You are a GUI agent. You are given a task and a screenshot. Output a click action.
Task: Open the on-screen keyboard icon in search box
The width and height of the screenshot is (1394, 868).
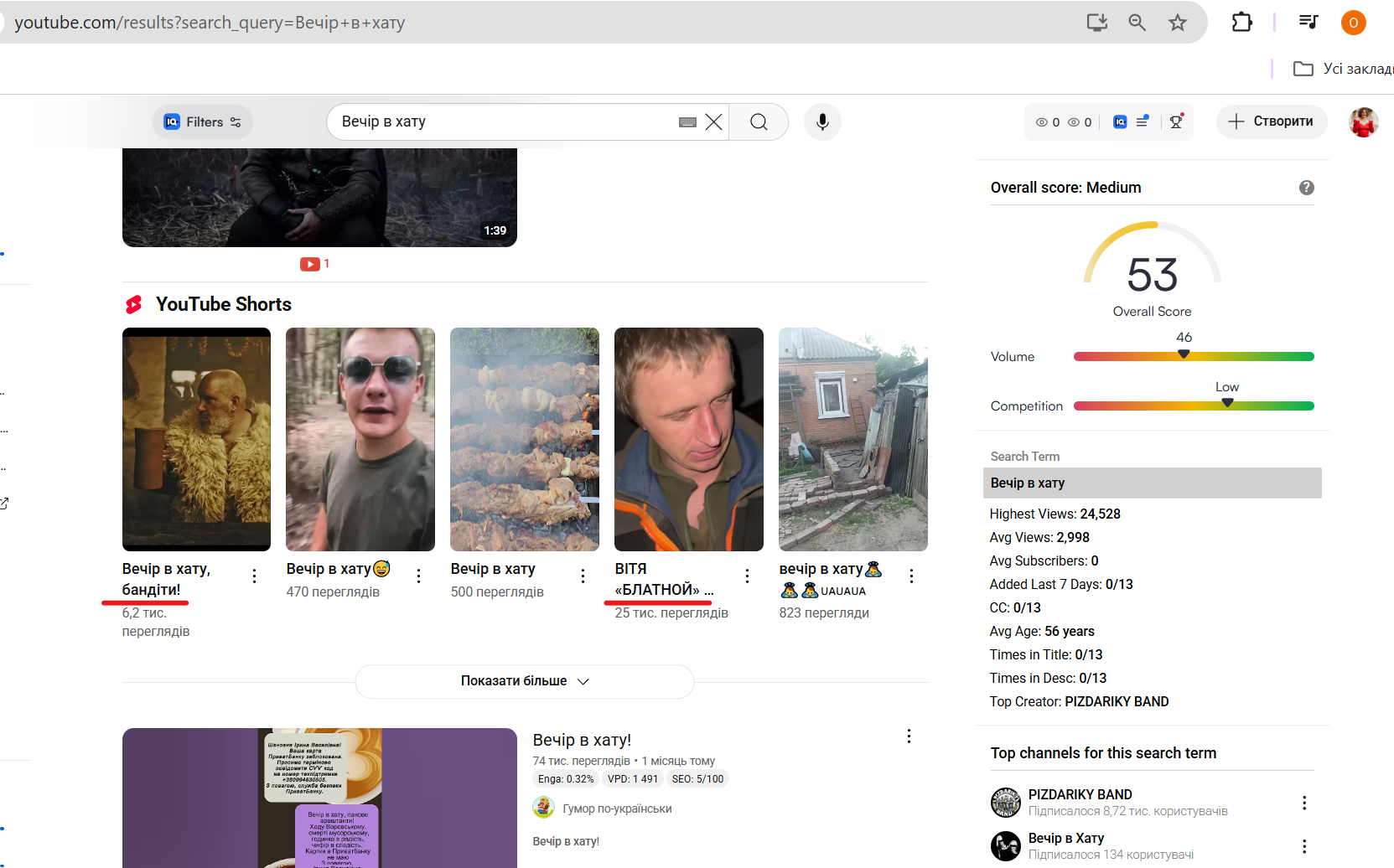687,122
